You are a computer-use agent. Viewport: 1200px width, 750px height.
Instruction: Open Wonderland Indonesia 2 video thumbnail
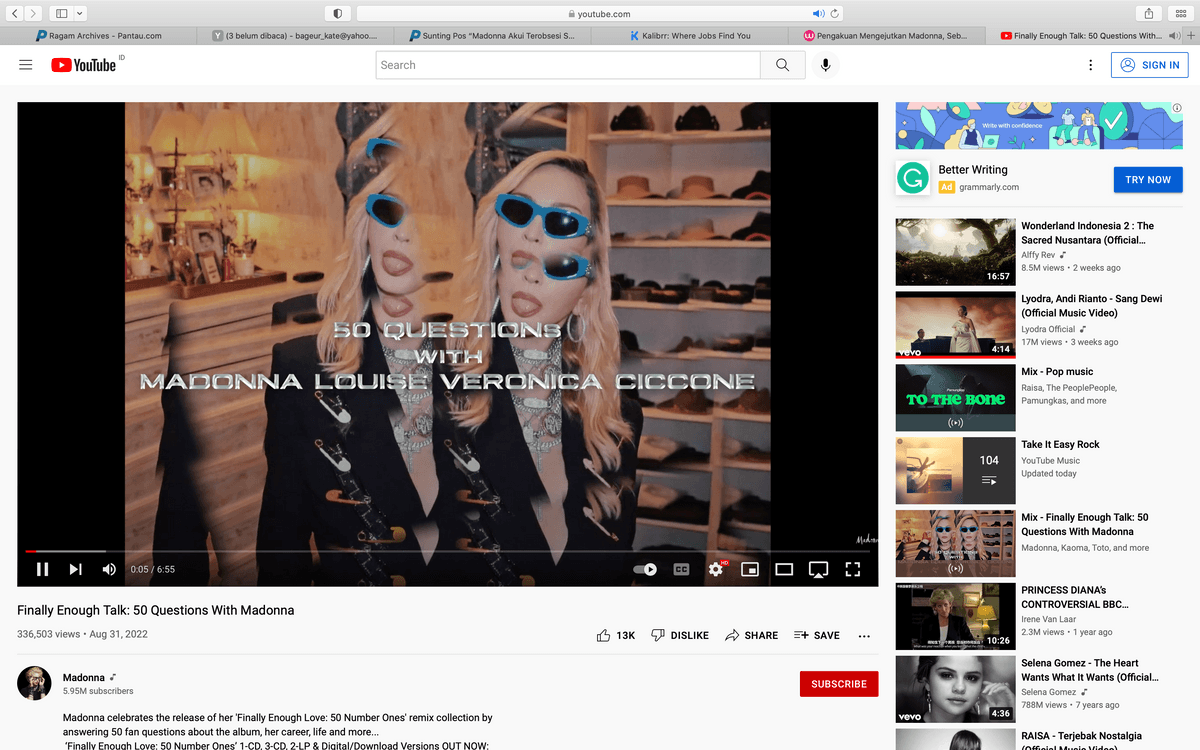point(955,252)
